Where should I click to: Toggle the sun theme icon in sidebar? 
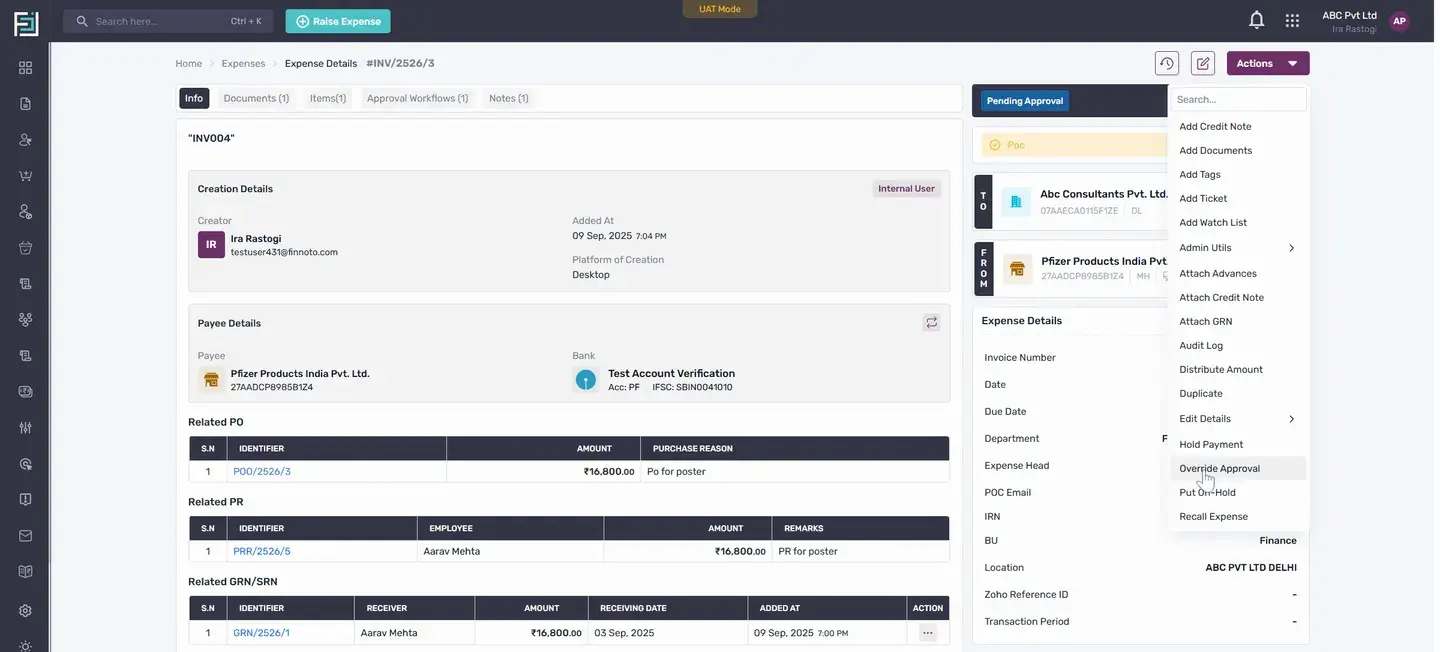25,646
